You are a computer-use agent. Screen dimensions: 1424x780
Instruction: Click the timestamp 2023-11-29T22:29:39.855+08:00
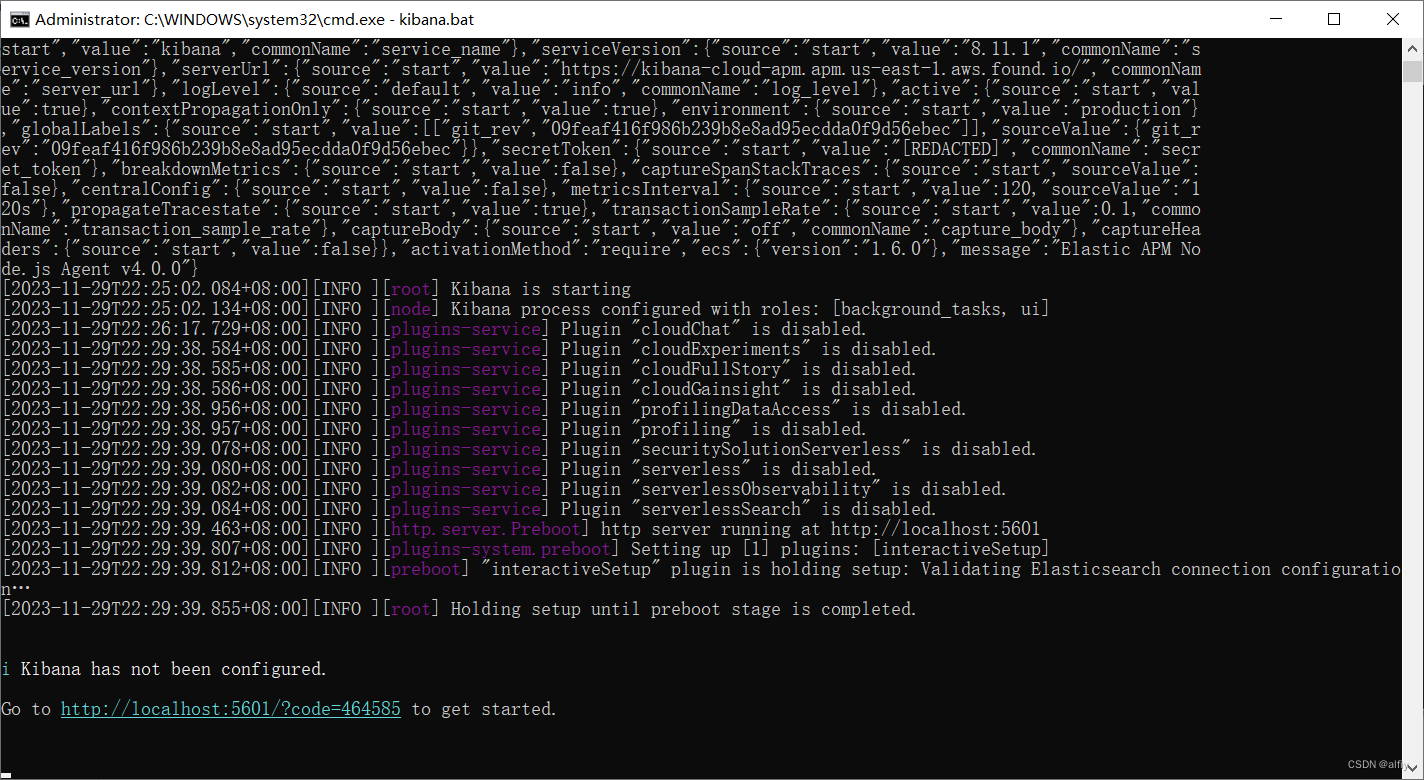point(156,609)
